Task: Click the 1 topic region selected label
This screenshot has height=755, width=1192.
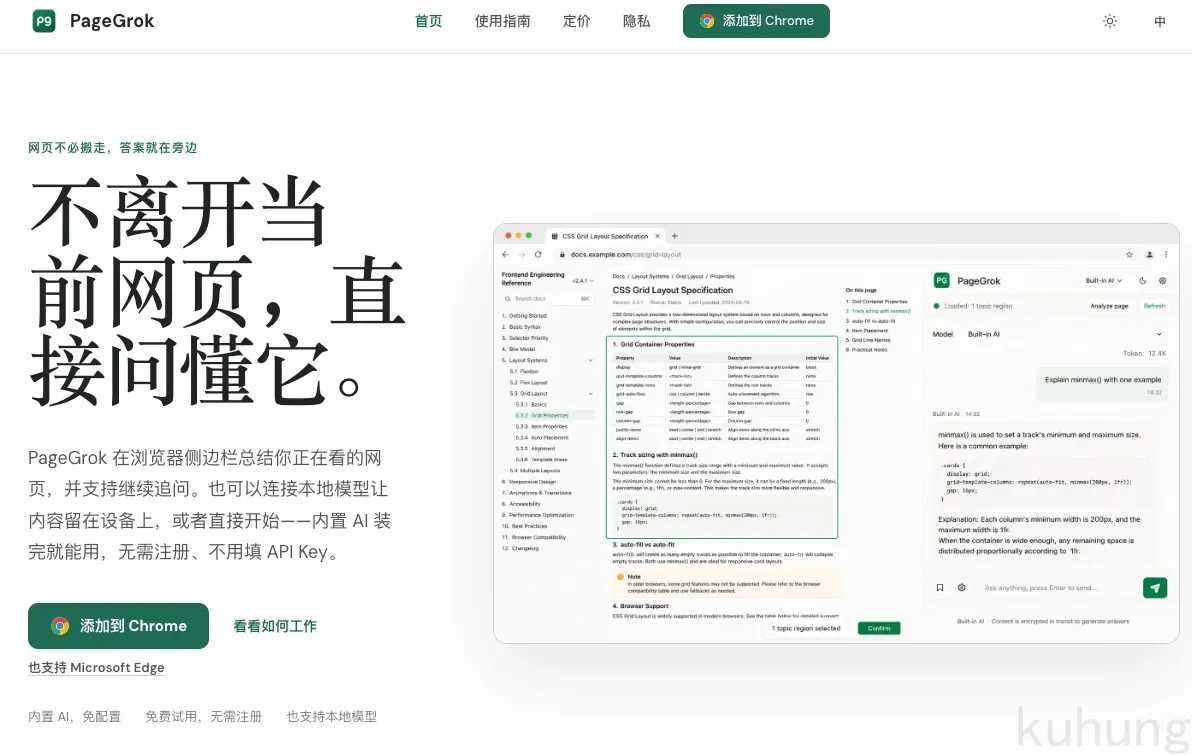Action: [x=806, y=628]
